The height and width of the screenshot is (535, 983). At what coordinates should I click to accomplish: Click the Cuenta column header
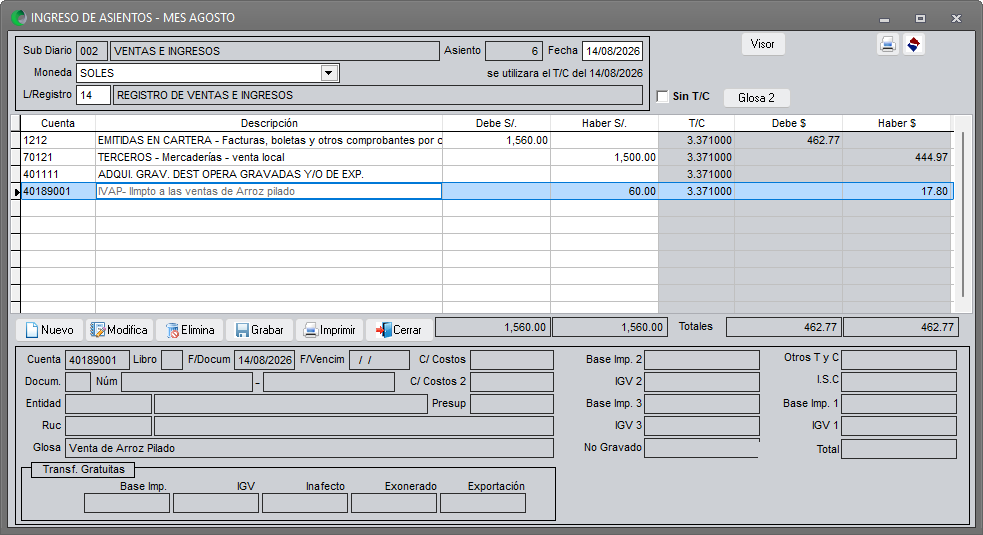(x=58, y=124)
